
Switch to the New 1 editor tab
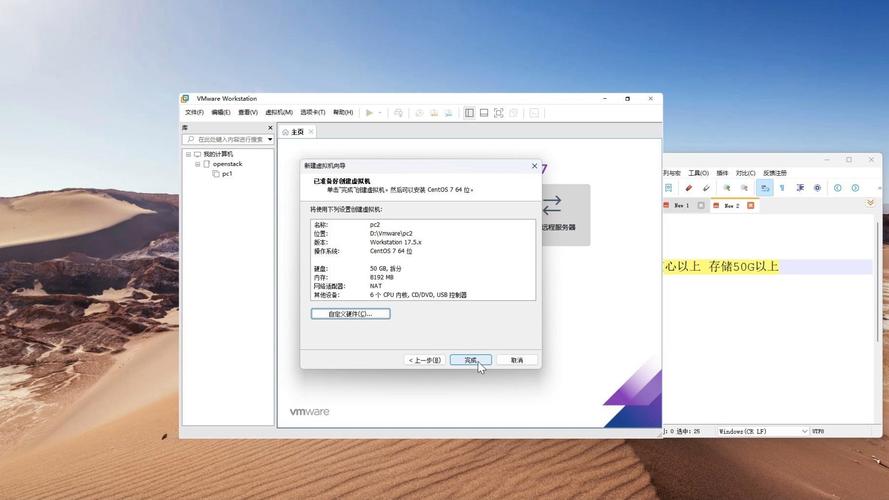[x=681, y=205]
